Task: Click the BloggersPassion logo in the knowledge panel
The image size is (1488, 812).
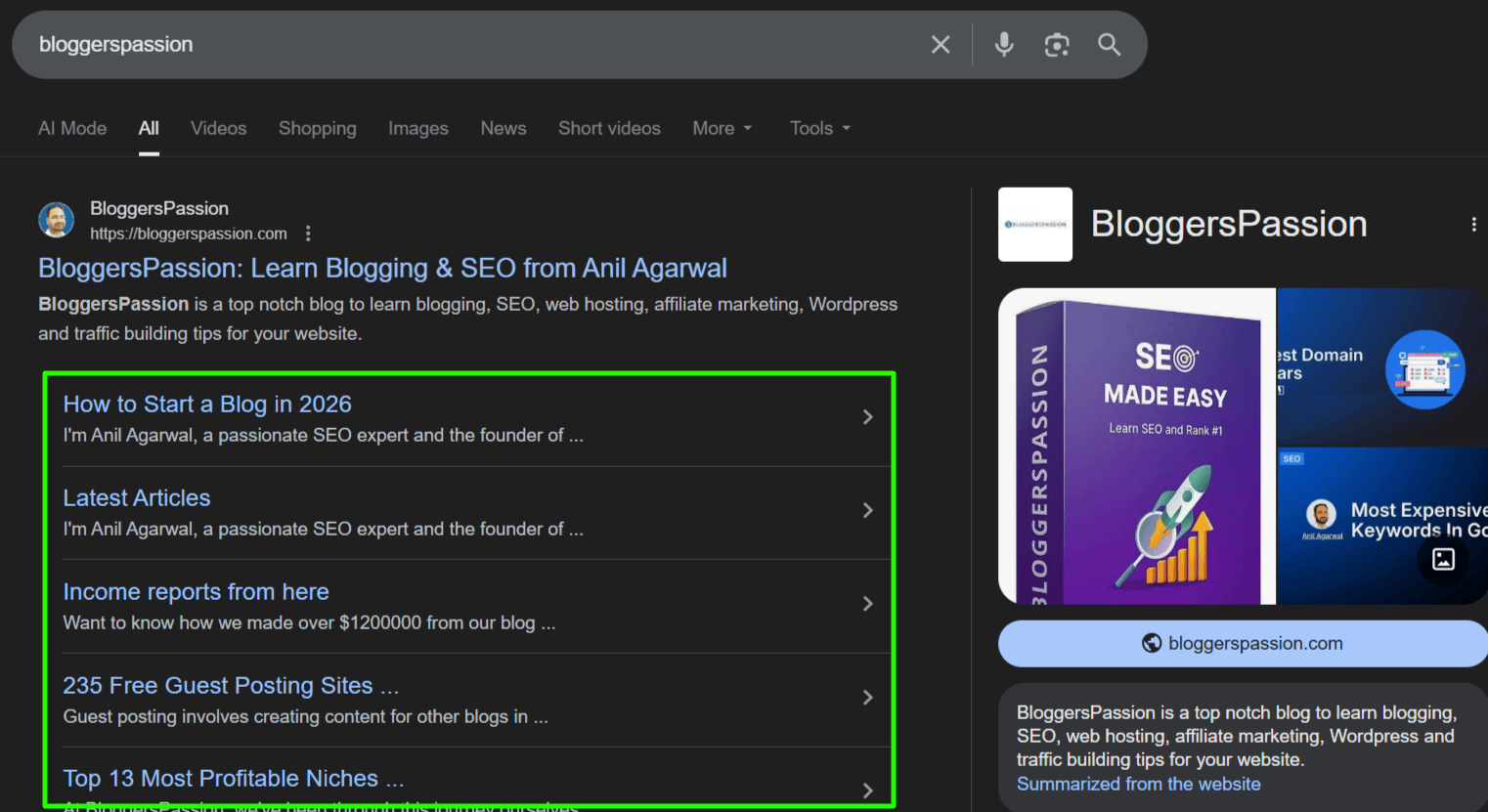Action: pos(1034,224)
